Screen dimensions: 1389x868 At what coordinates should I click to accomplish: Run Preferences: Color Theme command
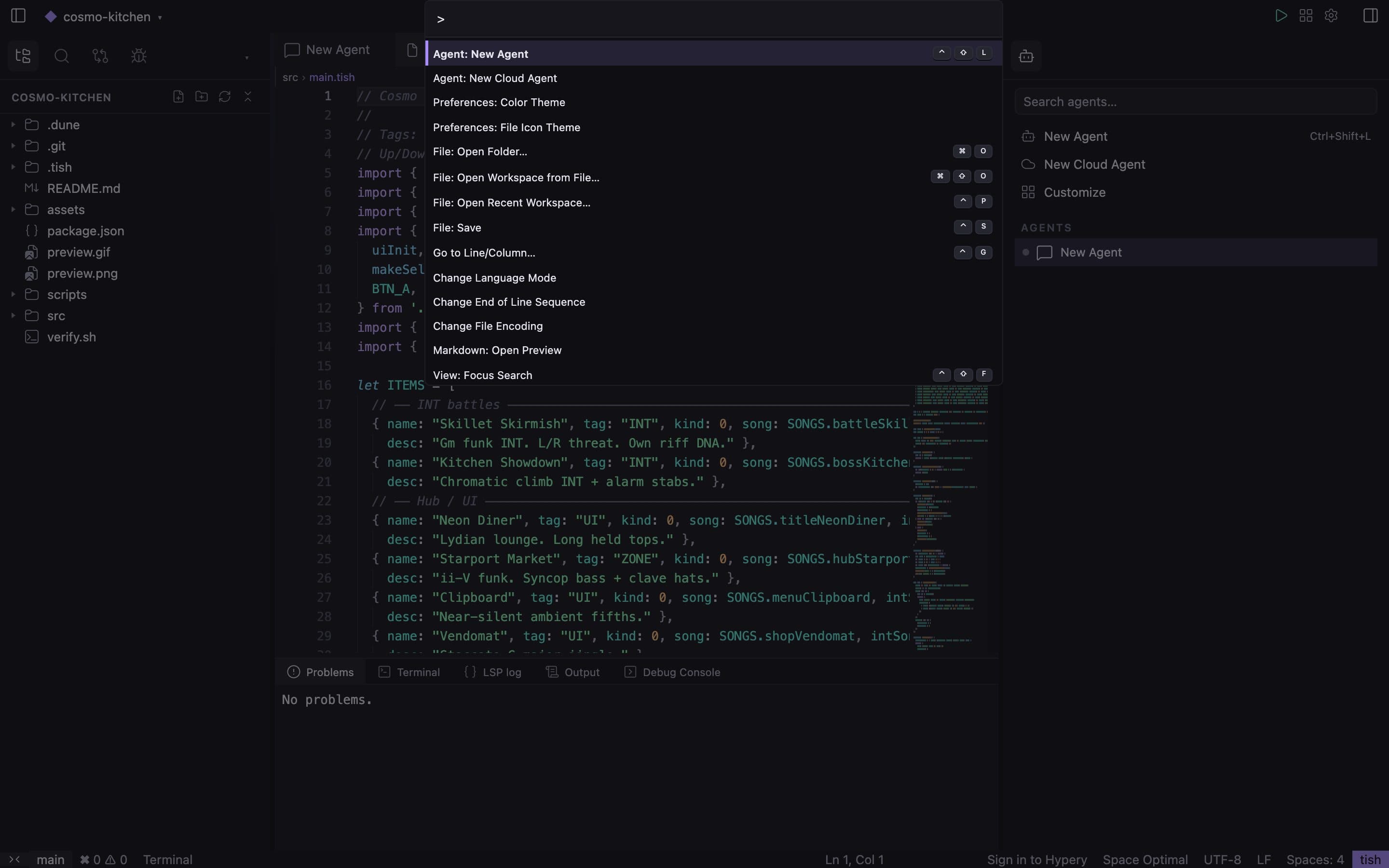[713, 102]
